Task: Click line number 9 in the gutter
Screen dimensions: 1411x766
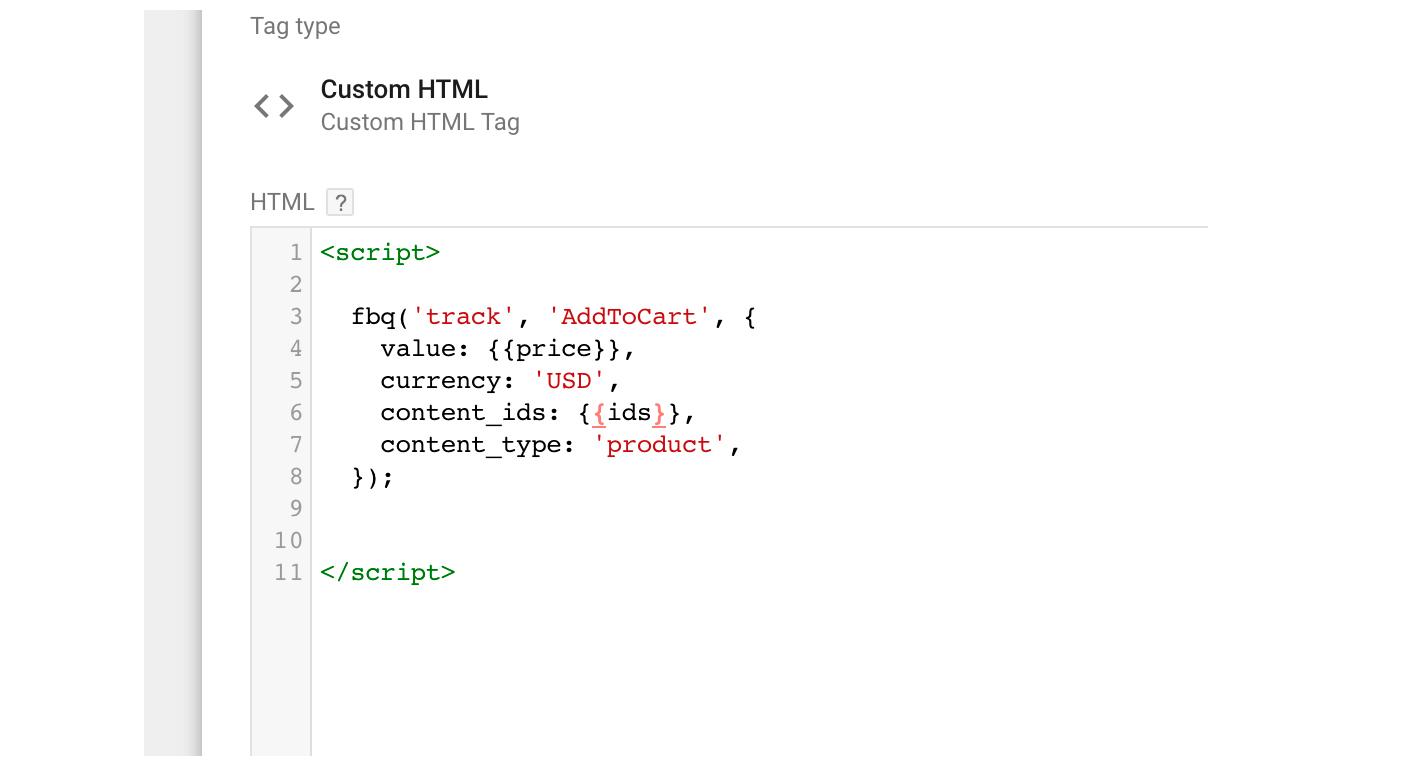Action: 296,509
